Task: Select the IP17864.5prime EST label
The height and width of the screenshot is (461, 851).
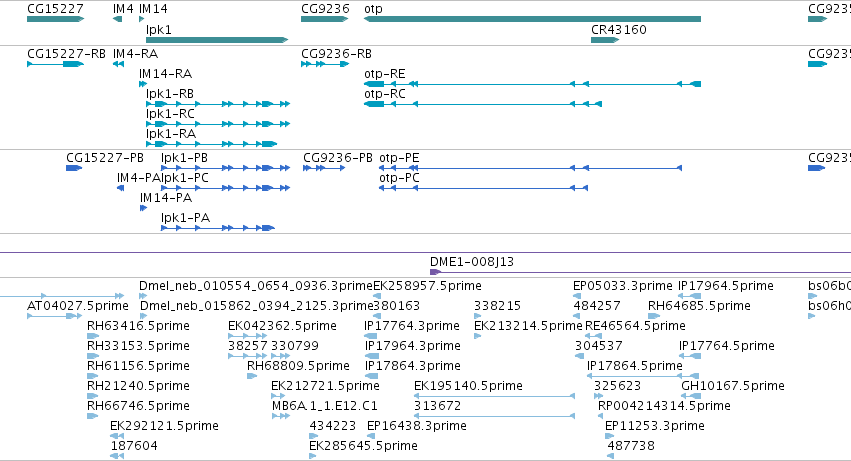Action: pyautogui.click(x=635, y=367)
